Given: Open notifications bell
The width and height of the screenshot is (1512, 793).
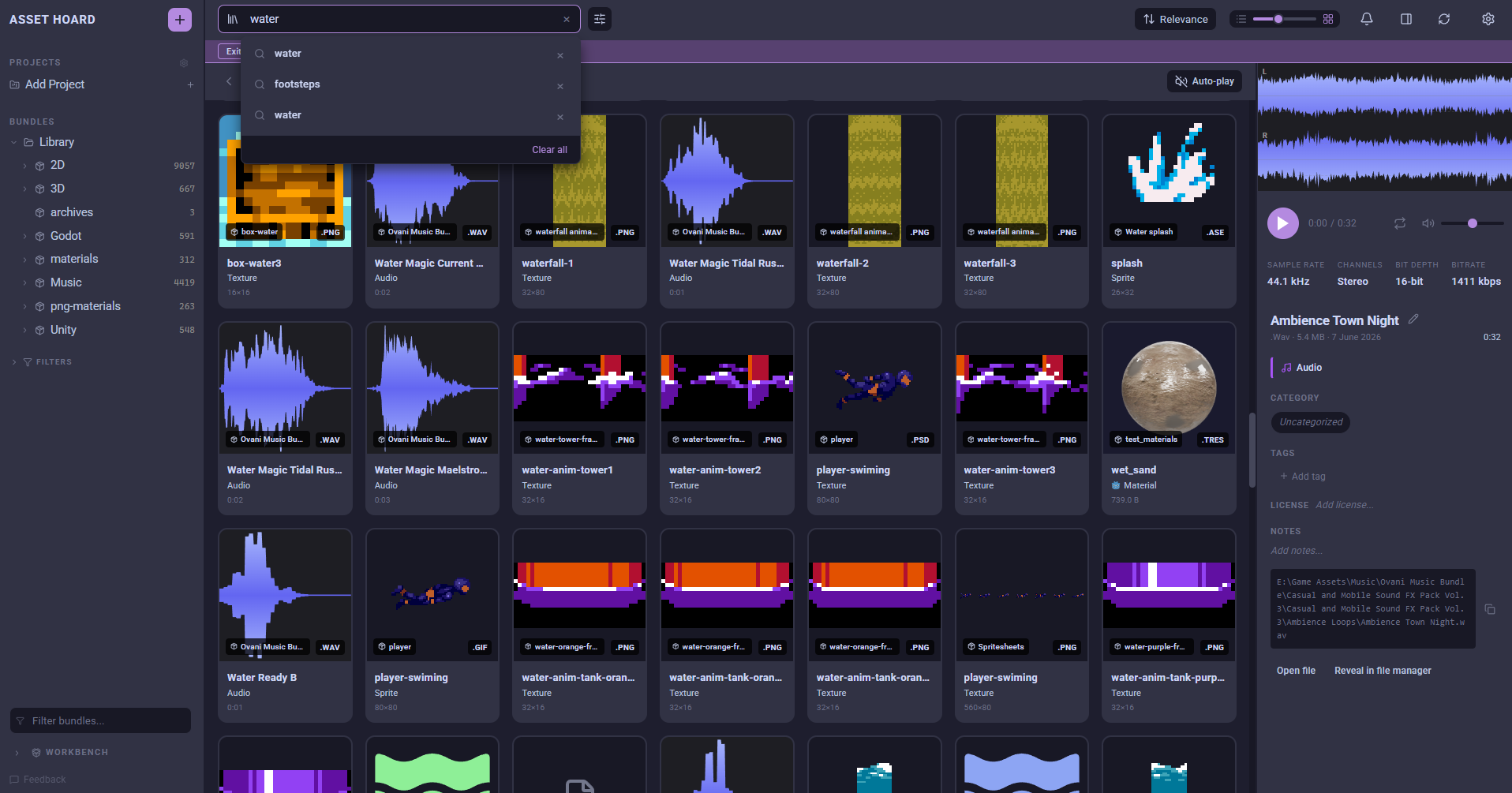Looking at the screenshot, I should 1367,19.
